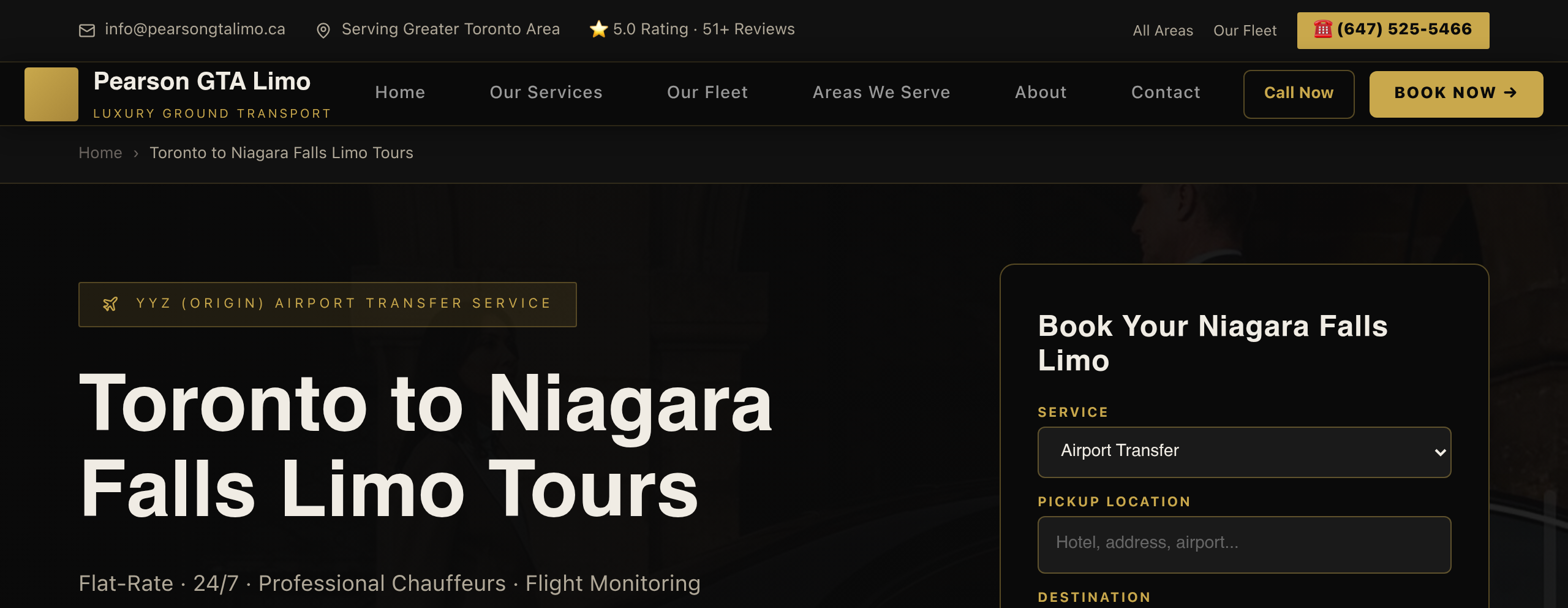Click the info@pearsongtalimo.ca email link

click(195, 29)
